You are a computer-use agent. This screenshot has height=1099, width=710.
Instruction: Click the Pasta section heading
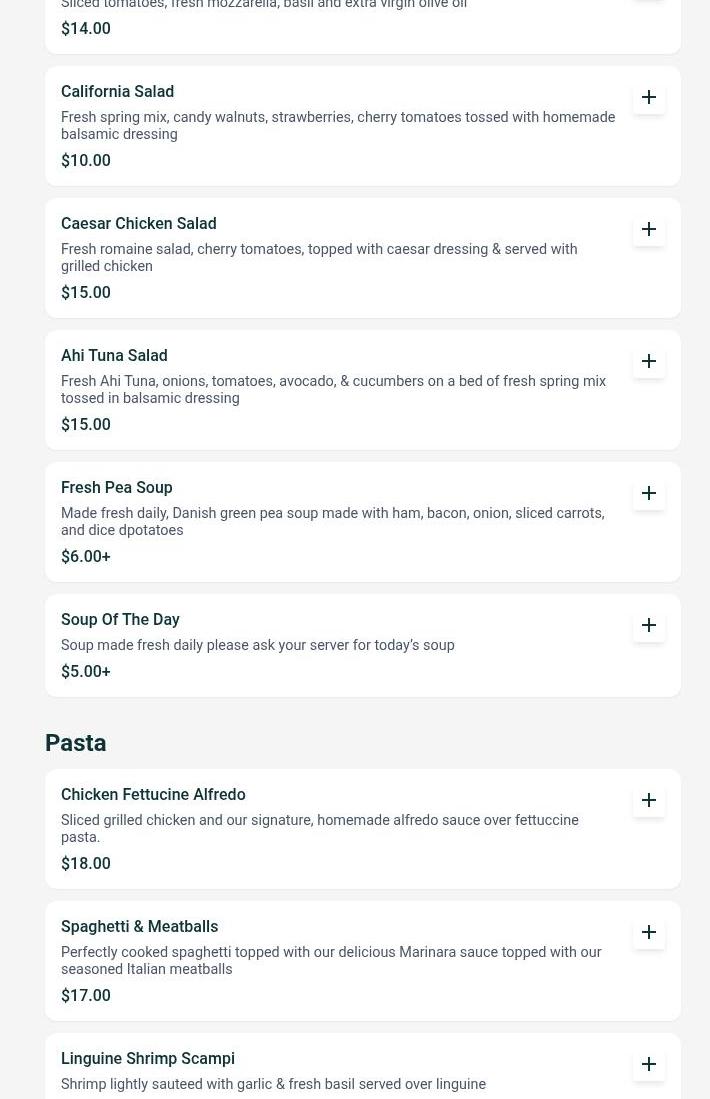75,743
